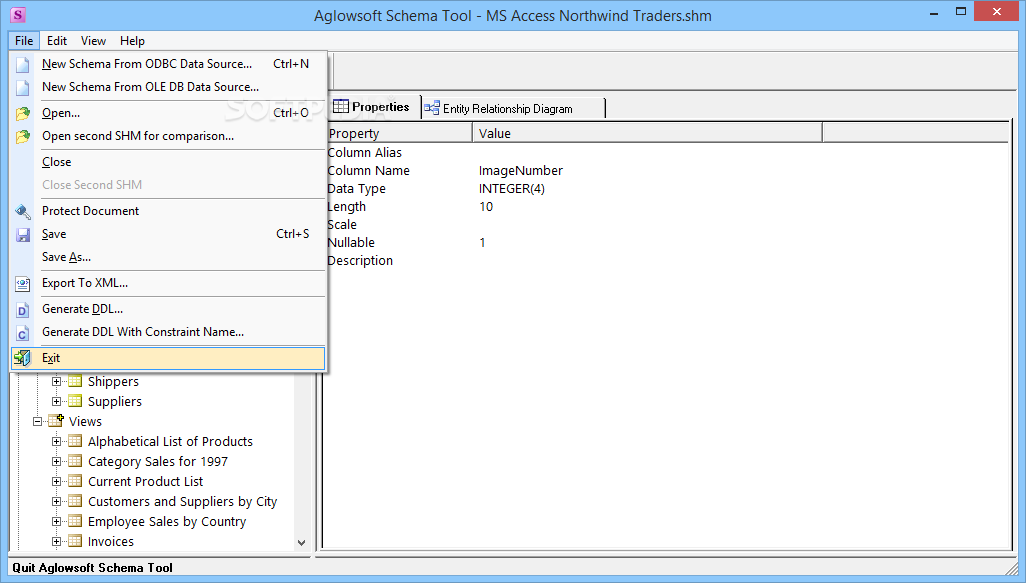Click the Generate DDL With Constraint Name icon
1026x583 pixels.
(x=23, y=332)
